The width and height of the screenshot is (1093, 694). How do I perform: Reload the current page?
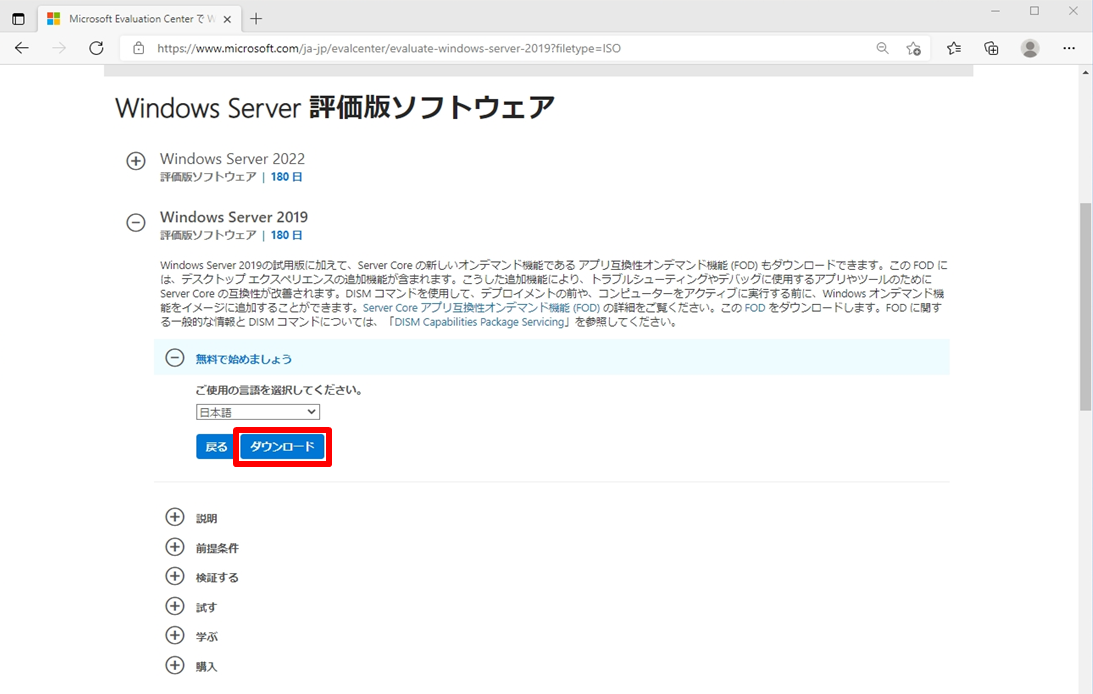point(96,48)
